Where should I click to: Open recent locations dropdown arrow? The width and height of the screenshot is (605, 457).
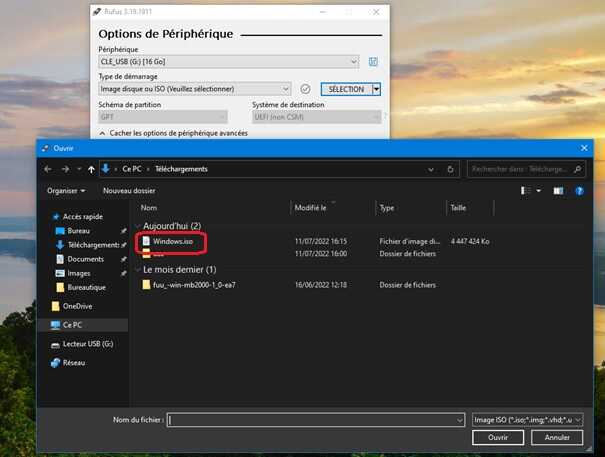coord(79,169)
